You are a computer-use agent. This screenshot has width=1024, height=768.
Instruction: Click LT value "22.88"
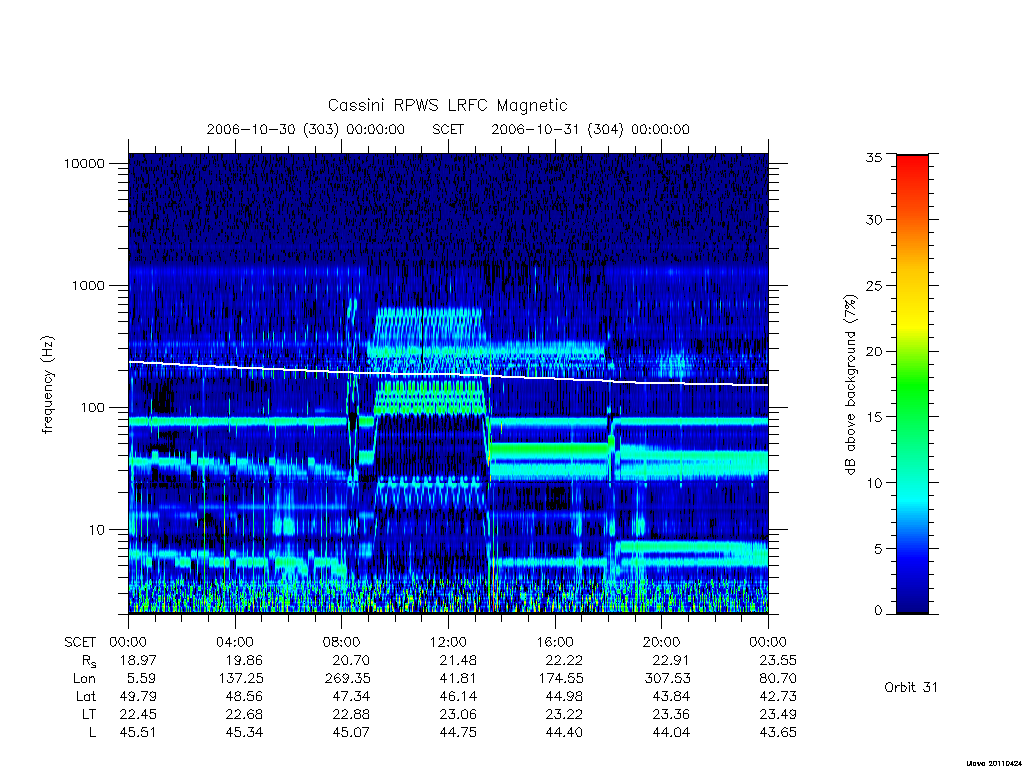351,714
